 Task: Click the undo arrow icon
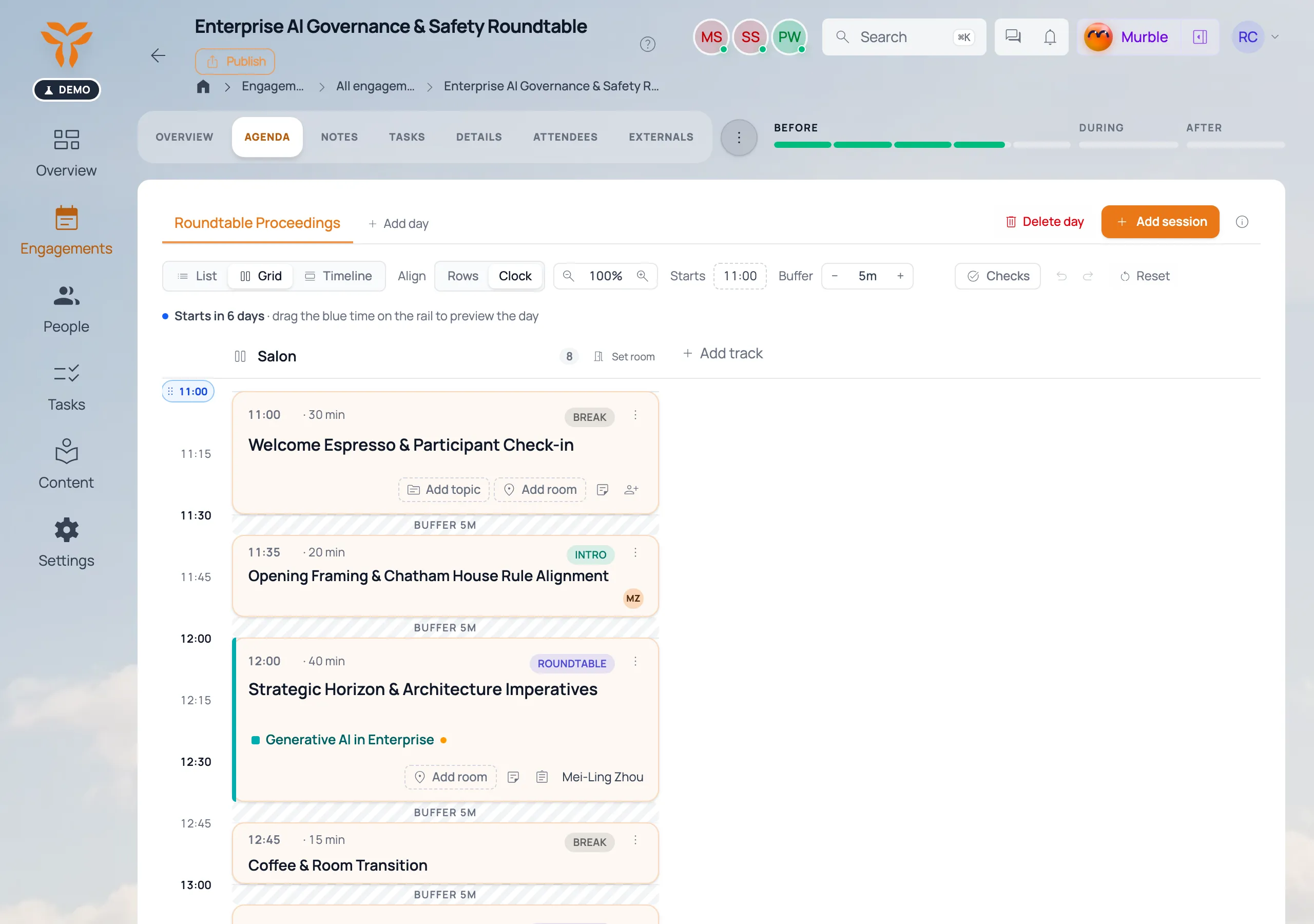point(1061,276)
